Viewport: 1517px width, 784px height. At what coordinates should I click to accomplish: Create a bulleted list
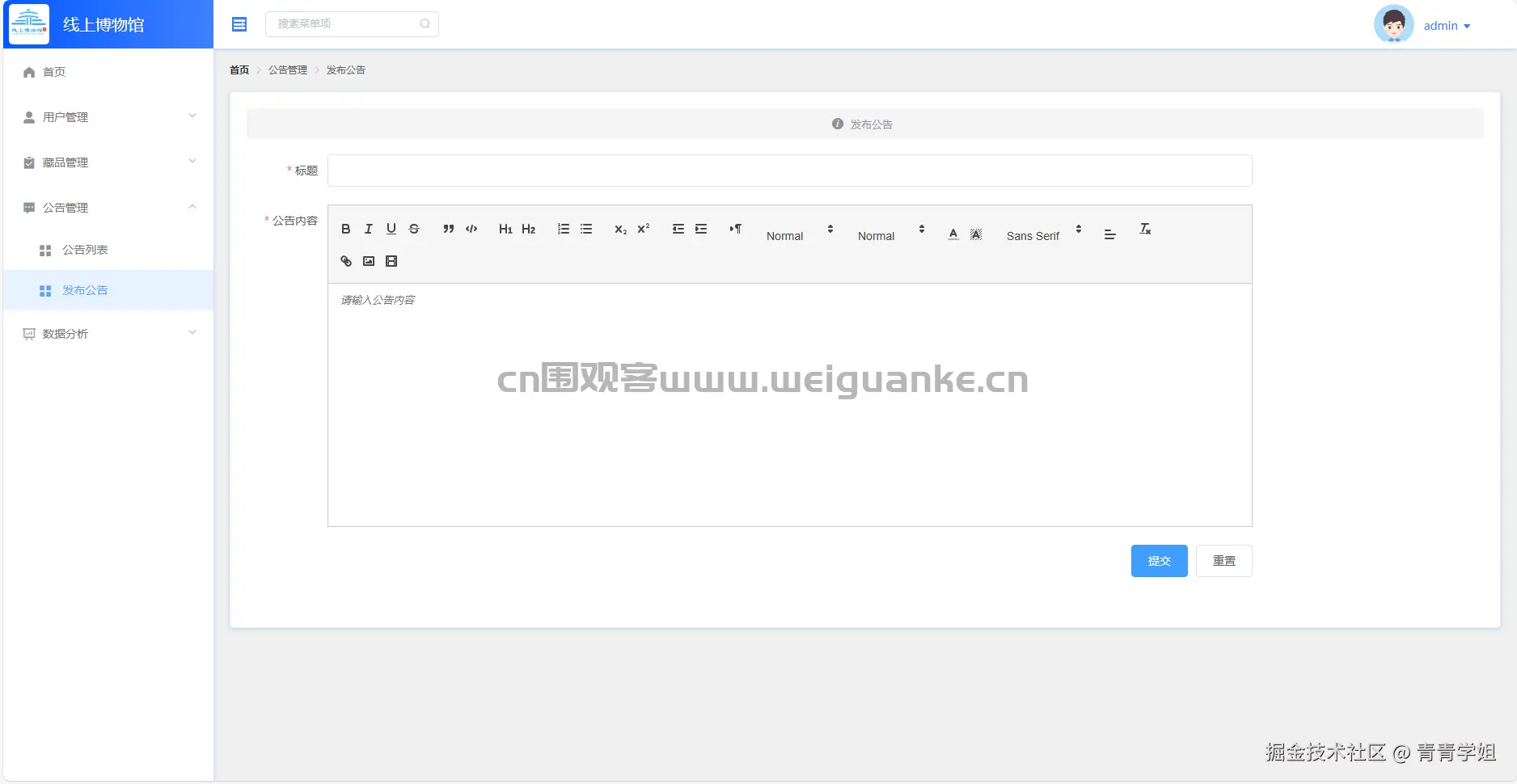(x=586, y=229)
